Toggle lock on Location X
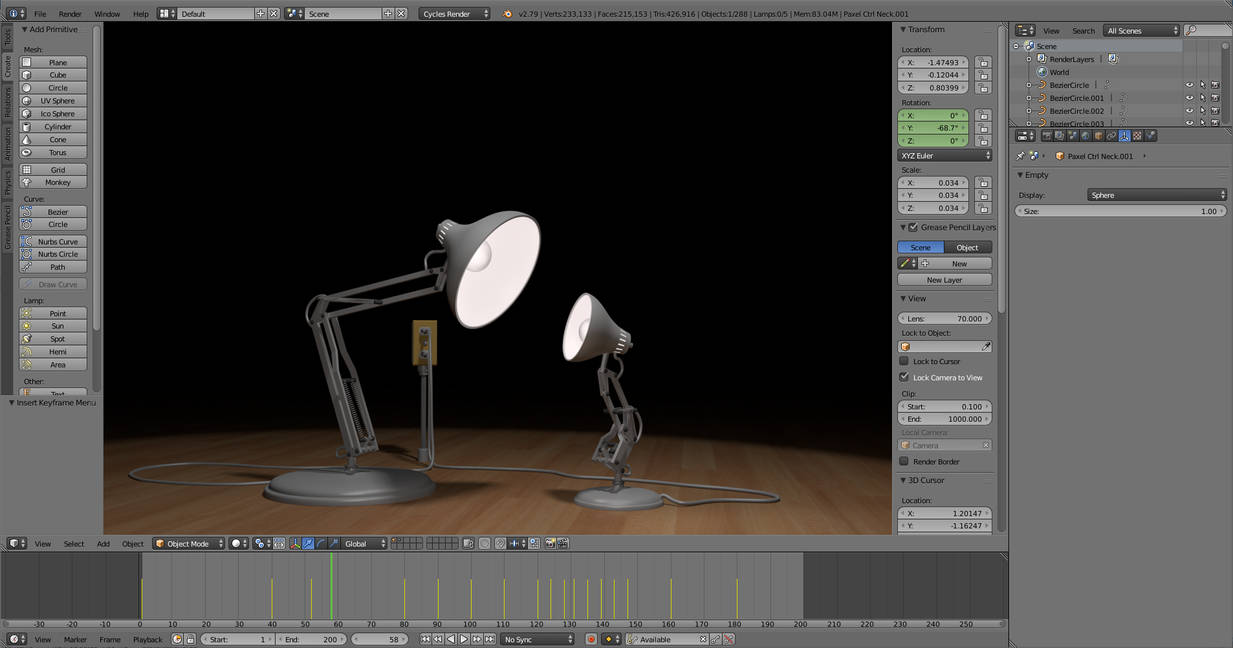 (x=983, y=62)
